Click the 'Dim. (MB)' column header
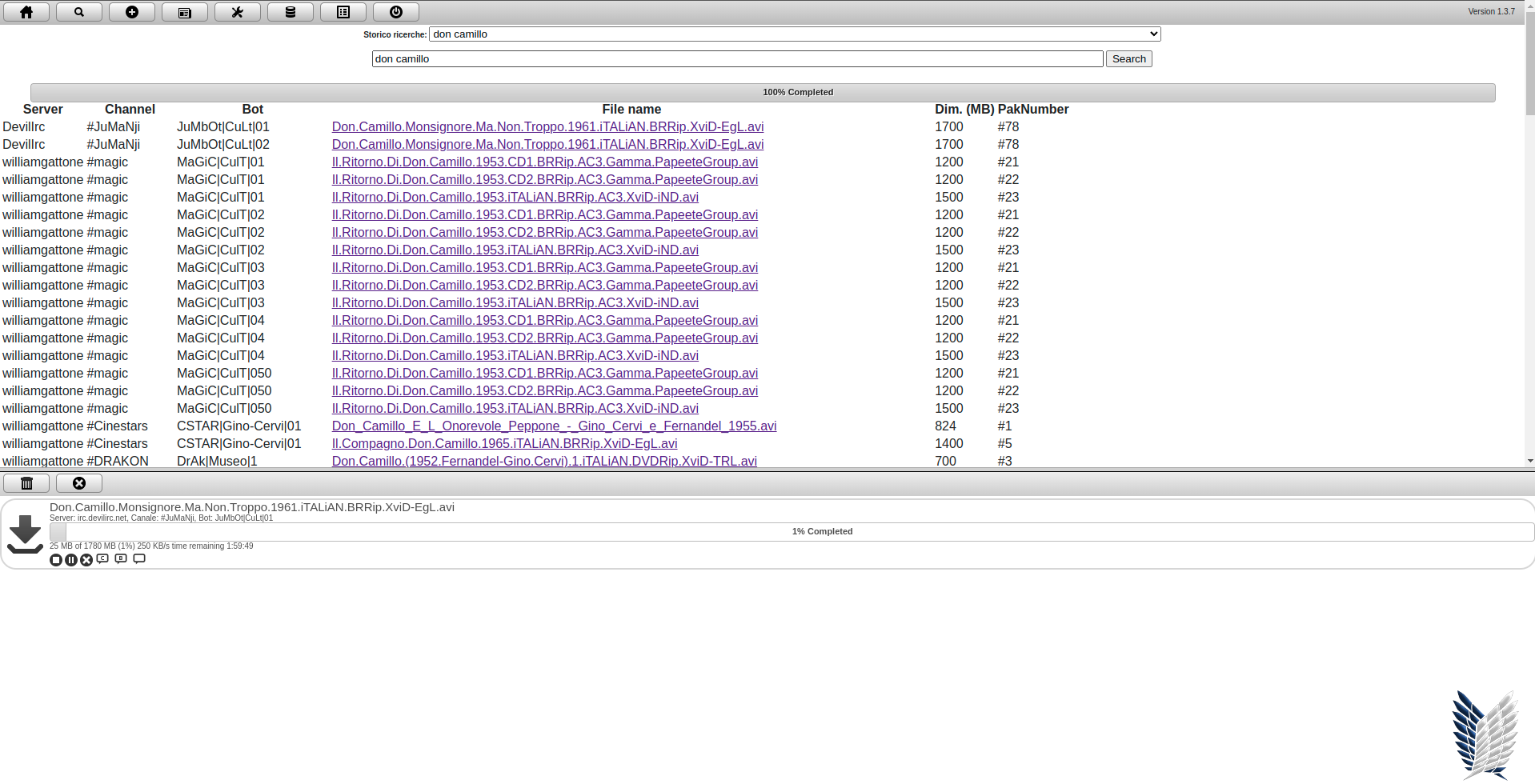The height and width of the screenshot is (784, 1535). click(964, 110)
